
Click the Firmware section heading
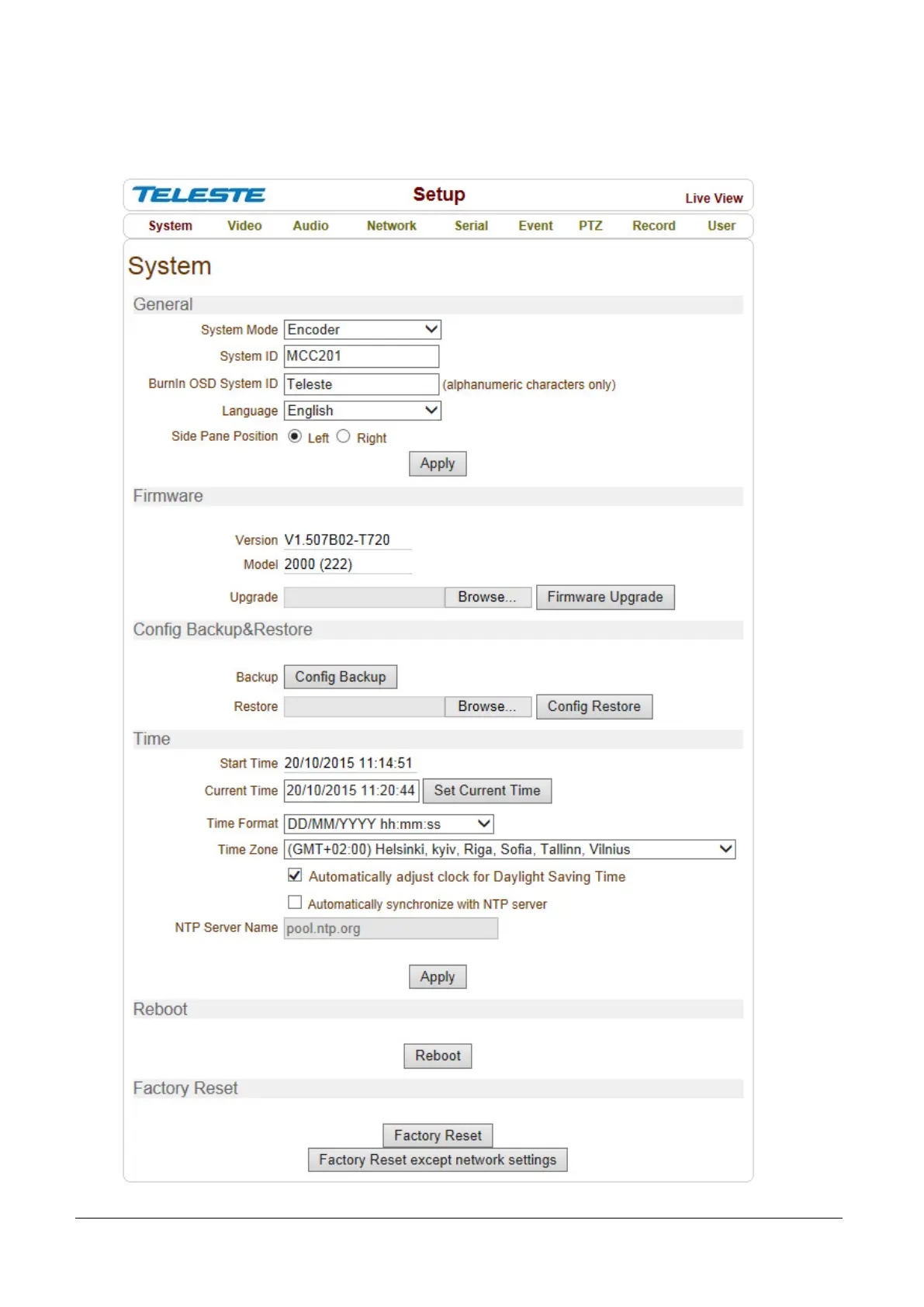pos(168,497)
